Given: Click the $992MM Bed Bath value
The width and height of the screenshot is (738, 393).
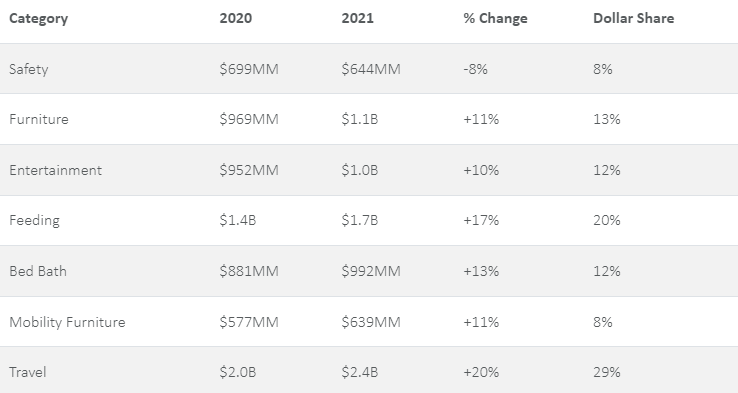Looking at the screenshot, I should coord(371,271).
